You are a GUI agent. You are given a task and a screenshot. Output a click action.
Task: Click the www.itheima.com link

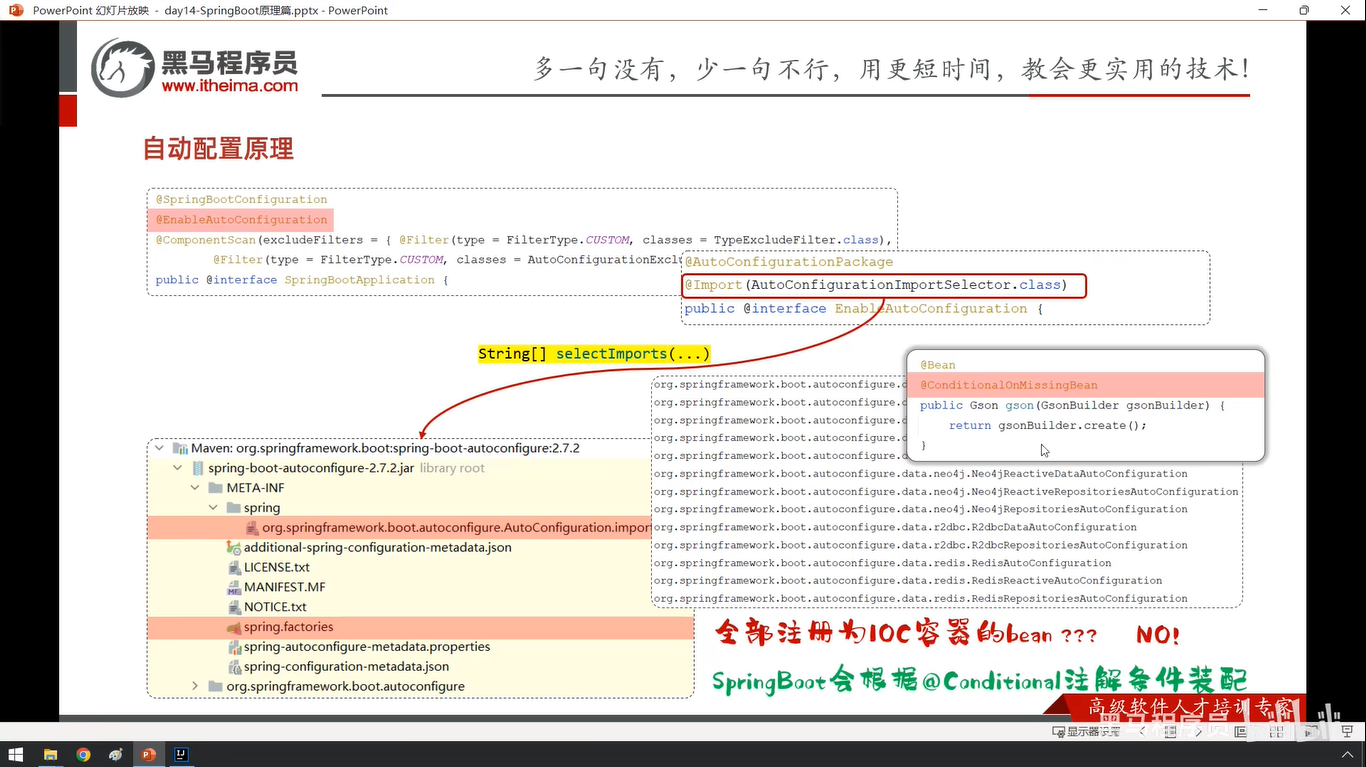click(x=229, y=86)
